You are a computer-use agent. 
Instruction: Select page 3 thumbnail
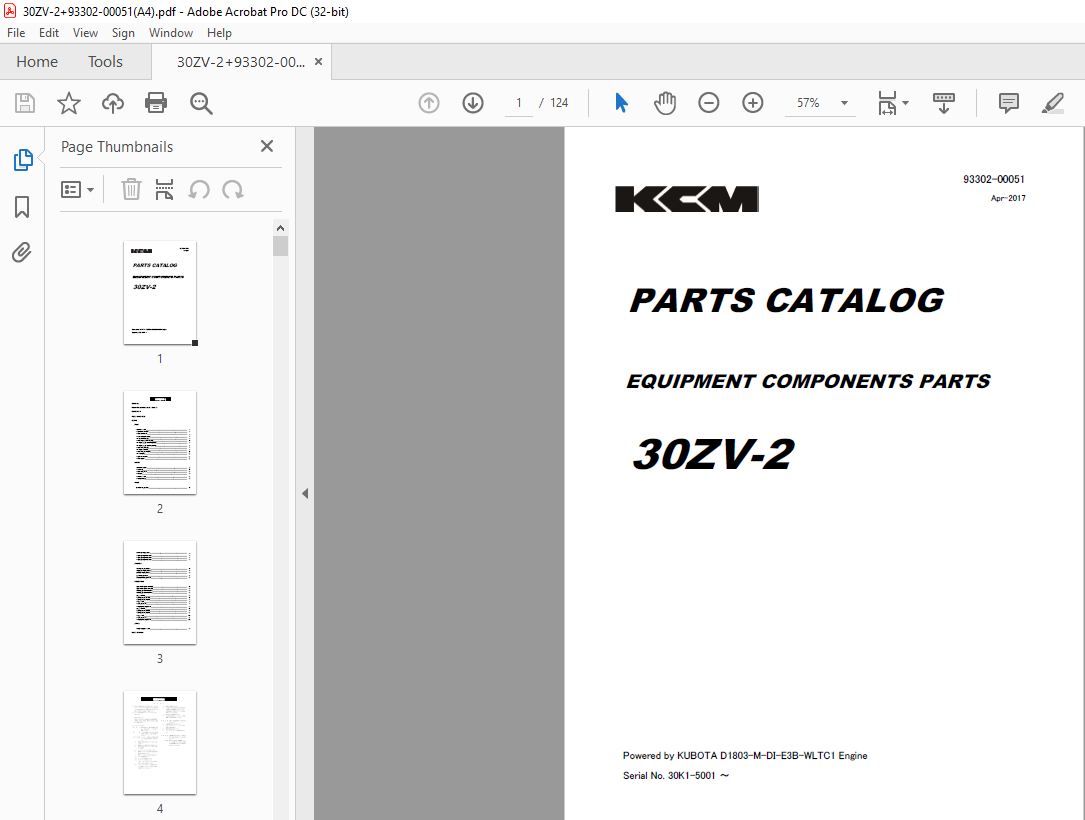point(160,593)
